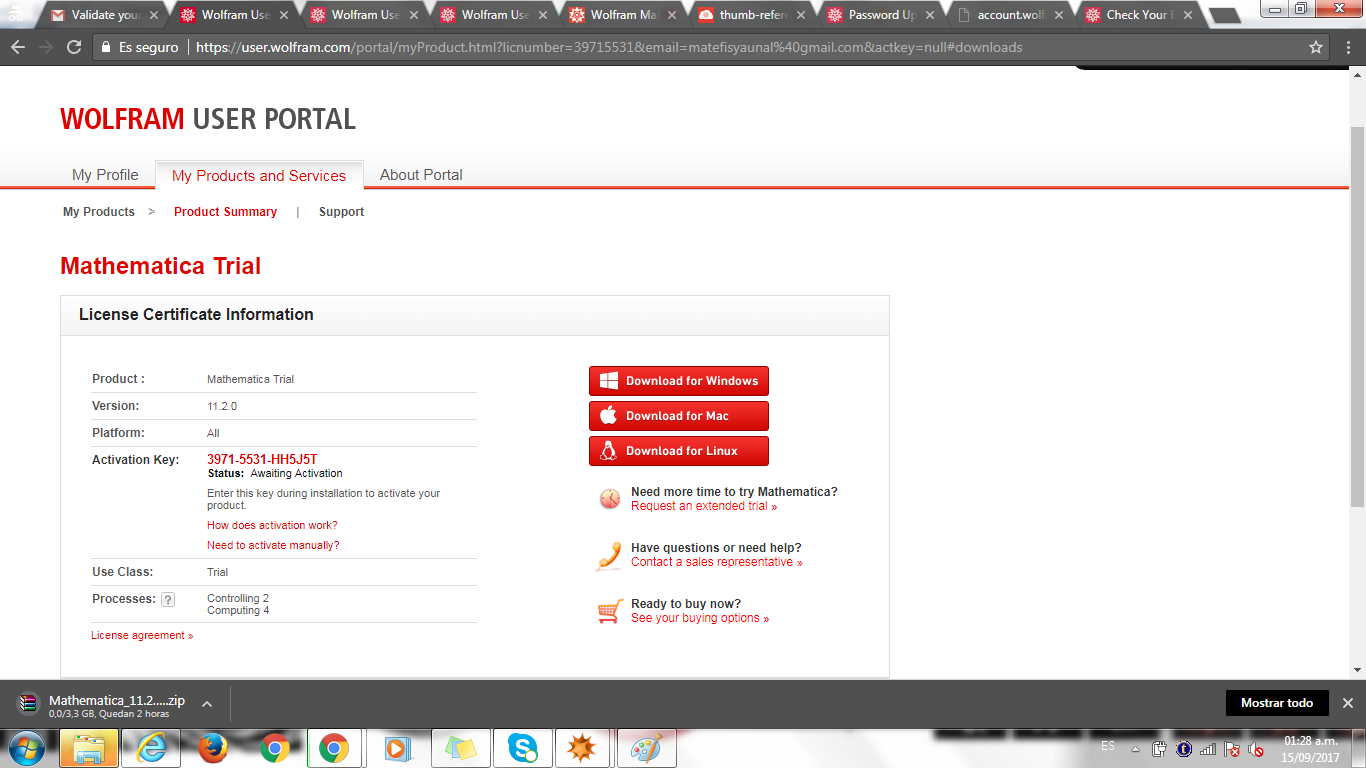The height and width of the screenshot is (768, 1366).
Task: See your buying options
Action: (700, 618)
